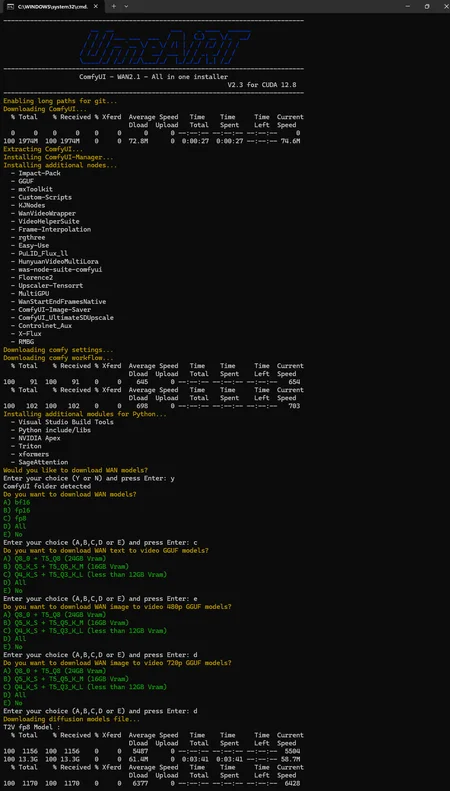Click 'Would you like to download WAN models?' prompt
The width and height of the screenshot is (450, 791).
[x=76, y=470]
